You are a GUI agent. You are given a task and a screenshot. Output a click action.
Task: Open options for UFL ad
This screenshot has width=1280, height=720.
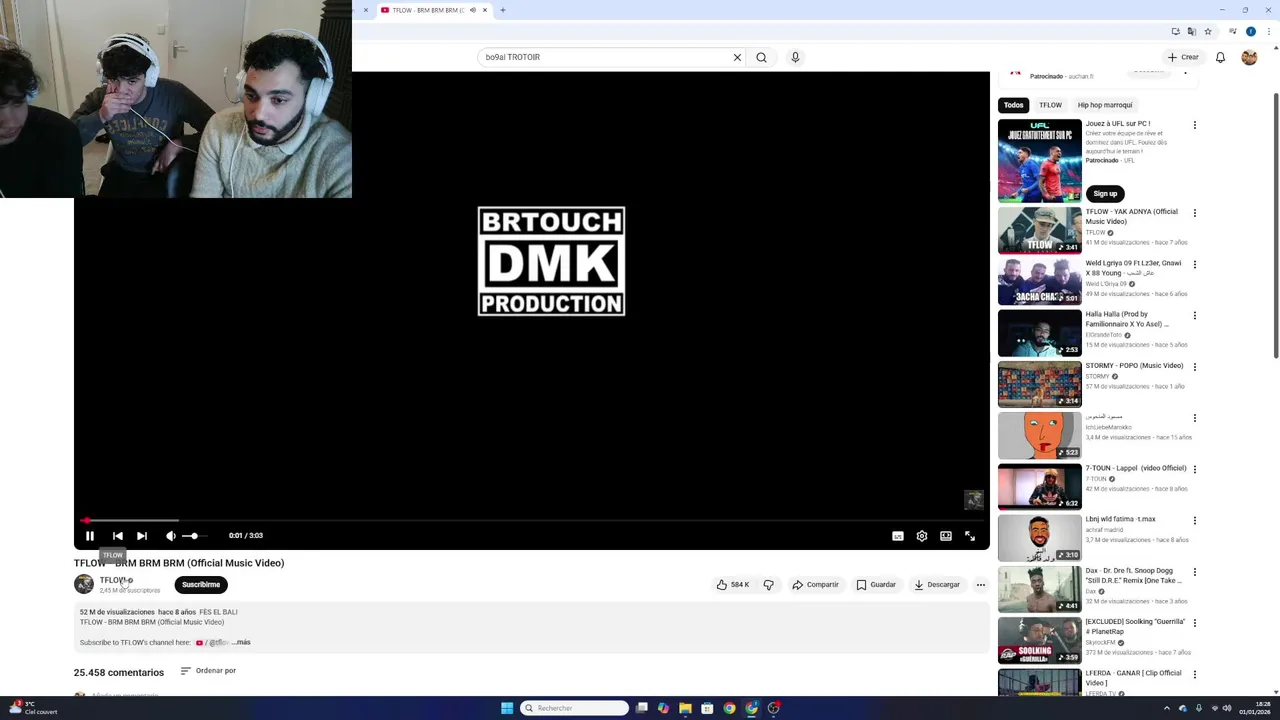[x=1194, y=125]
